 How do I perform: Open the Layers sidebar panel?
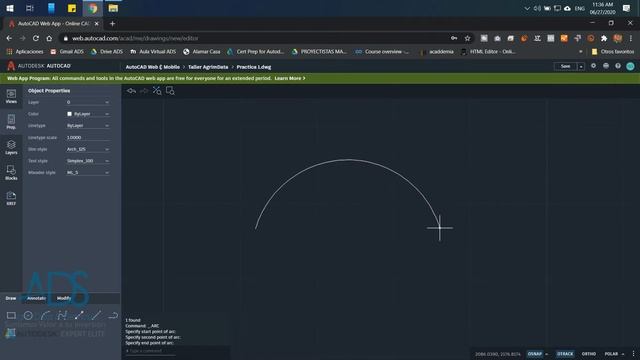[x=11, y=147]
